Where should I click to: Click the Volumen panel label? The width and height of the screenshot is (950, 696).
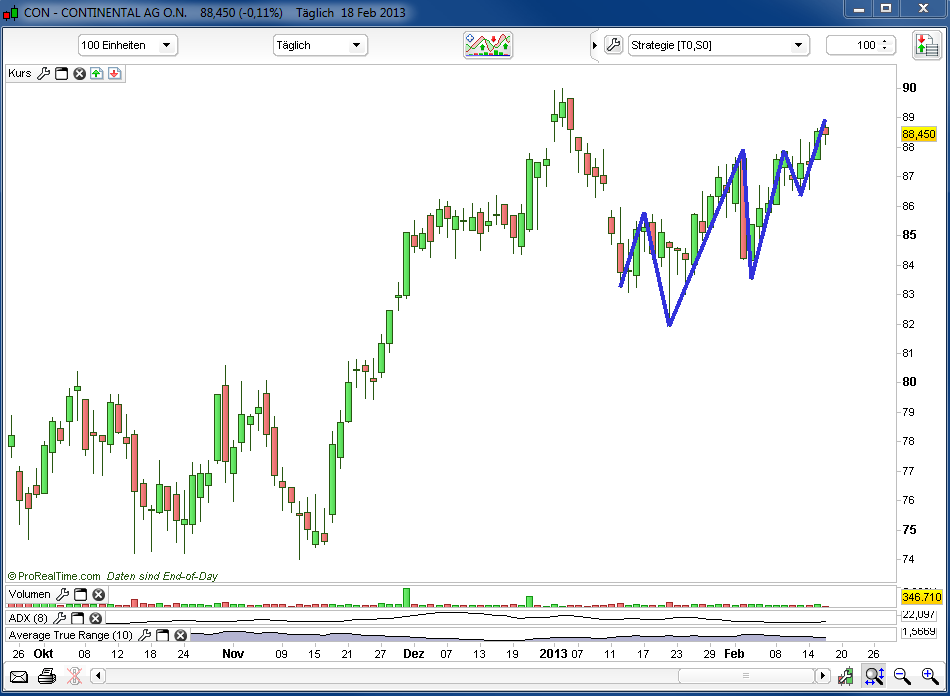click(x=30, y=594)
